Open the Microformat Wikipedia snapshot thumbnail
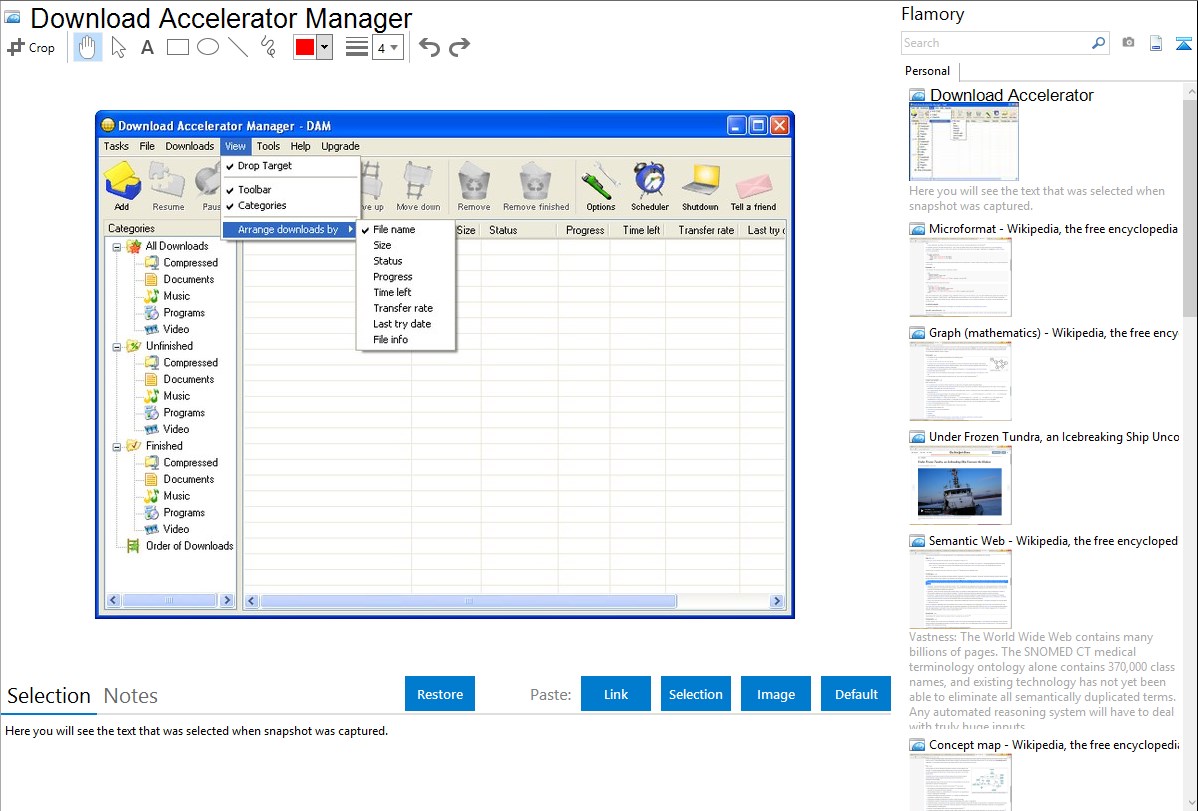 pos(960,277)
